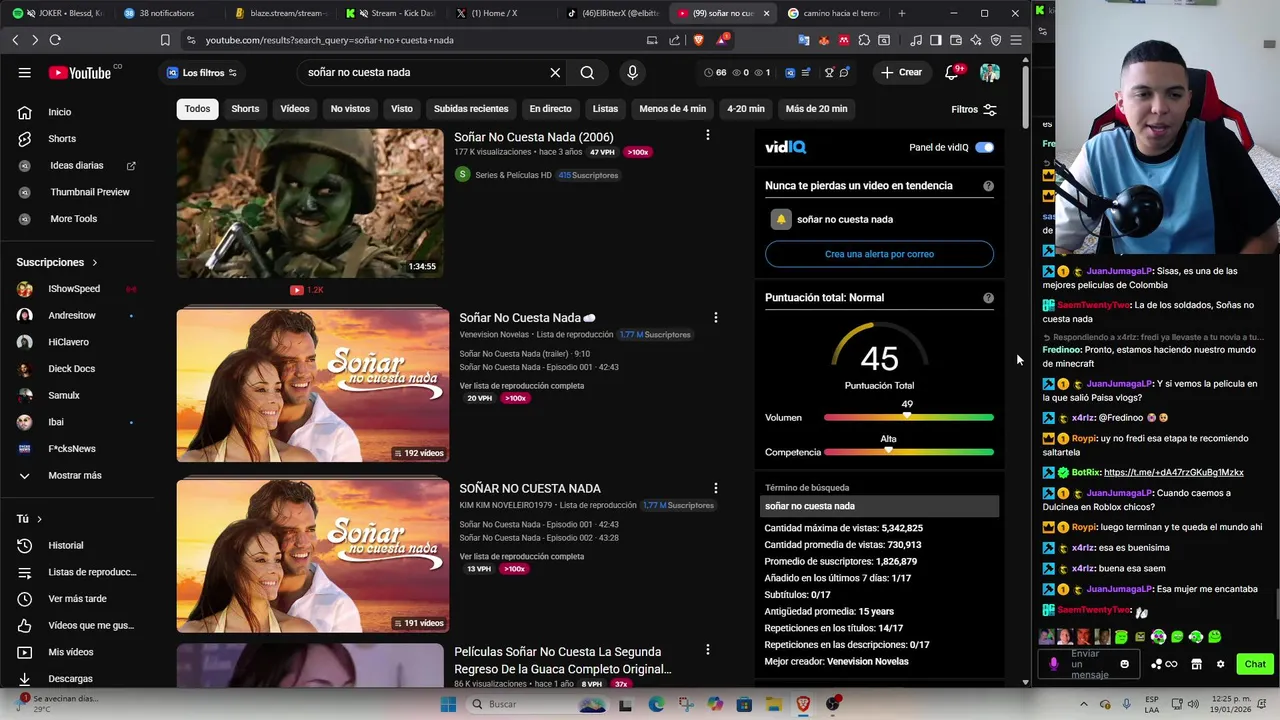The height and width of the screenshot is (720, 1280).
Task: Toggle the browser sidebar panel icon
Action: [936, 40]
